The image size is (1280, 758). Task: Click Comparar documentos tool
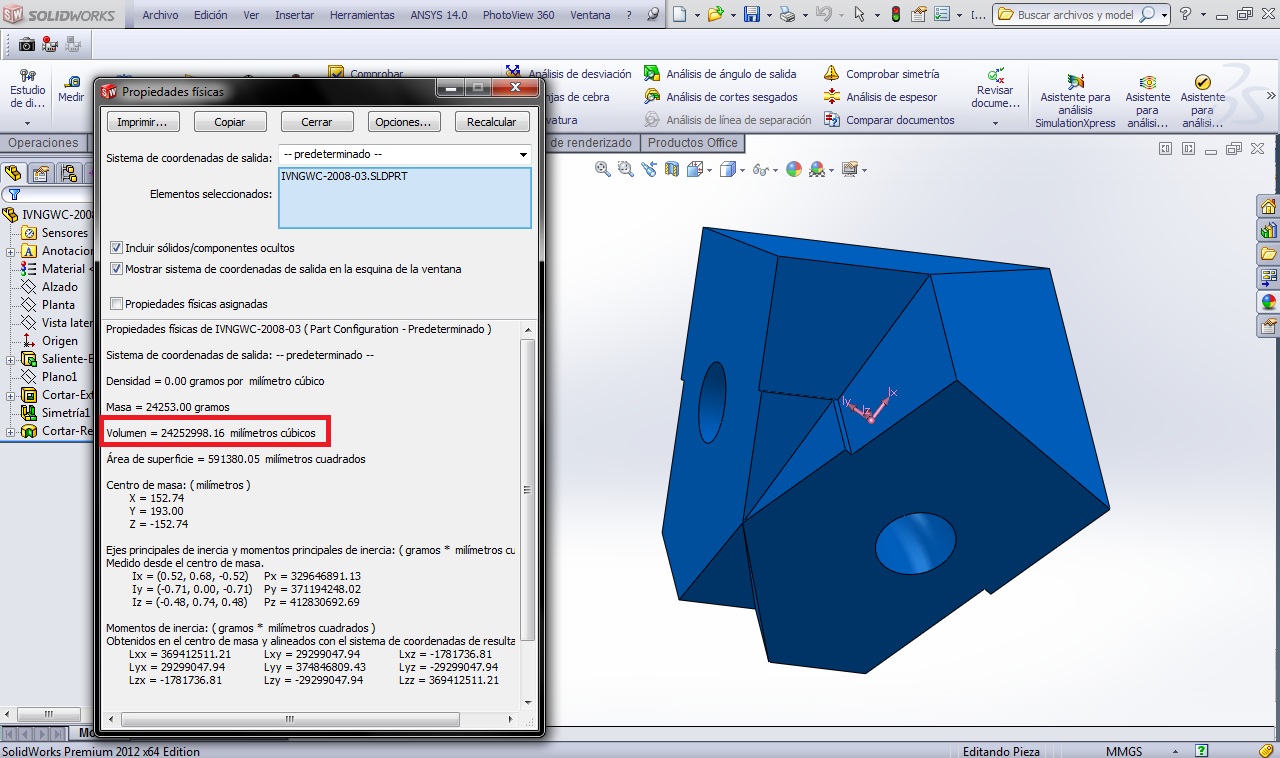tap(889, 120)
